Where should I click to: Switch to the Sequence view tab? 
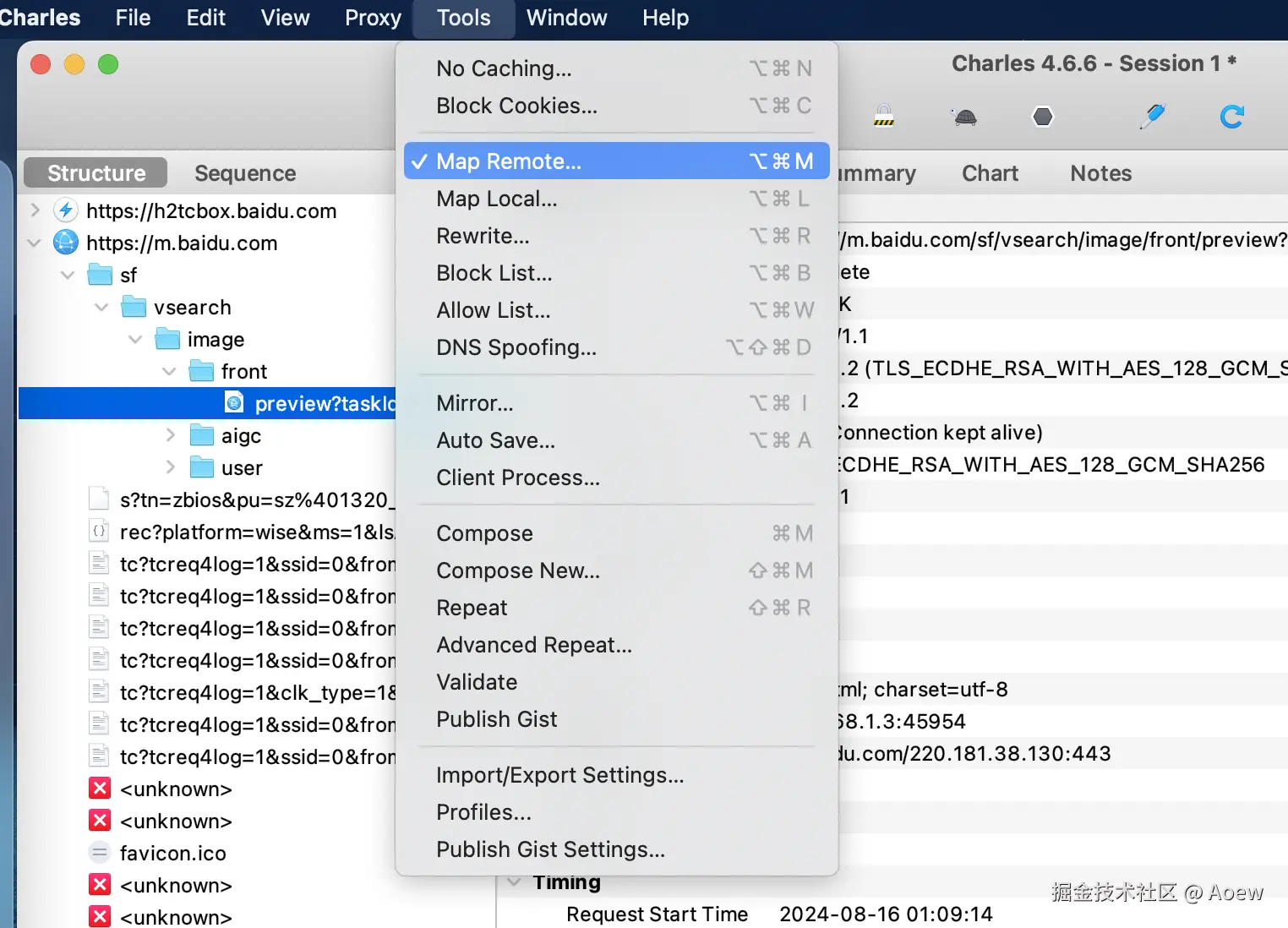(245, 172)
